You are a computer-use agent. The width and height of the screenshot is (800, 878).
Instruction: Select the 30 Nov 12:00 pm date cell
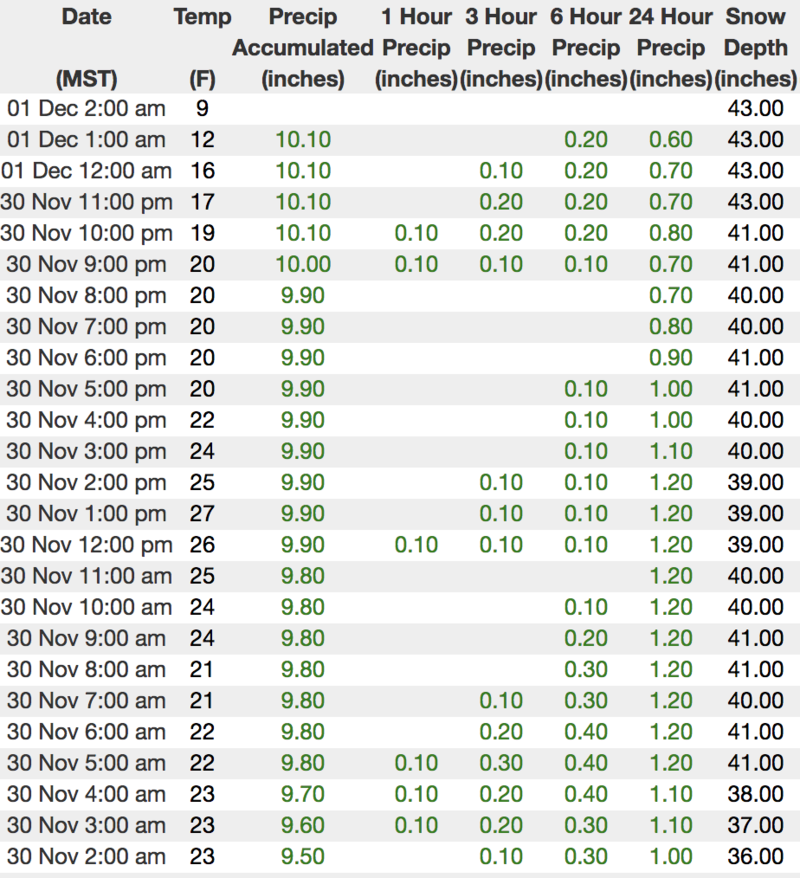[86, 545]
